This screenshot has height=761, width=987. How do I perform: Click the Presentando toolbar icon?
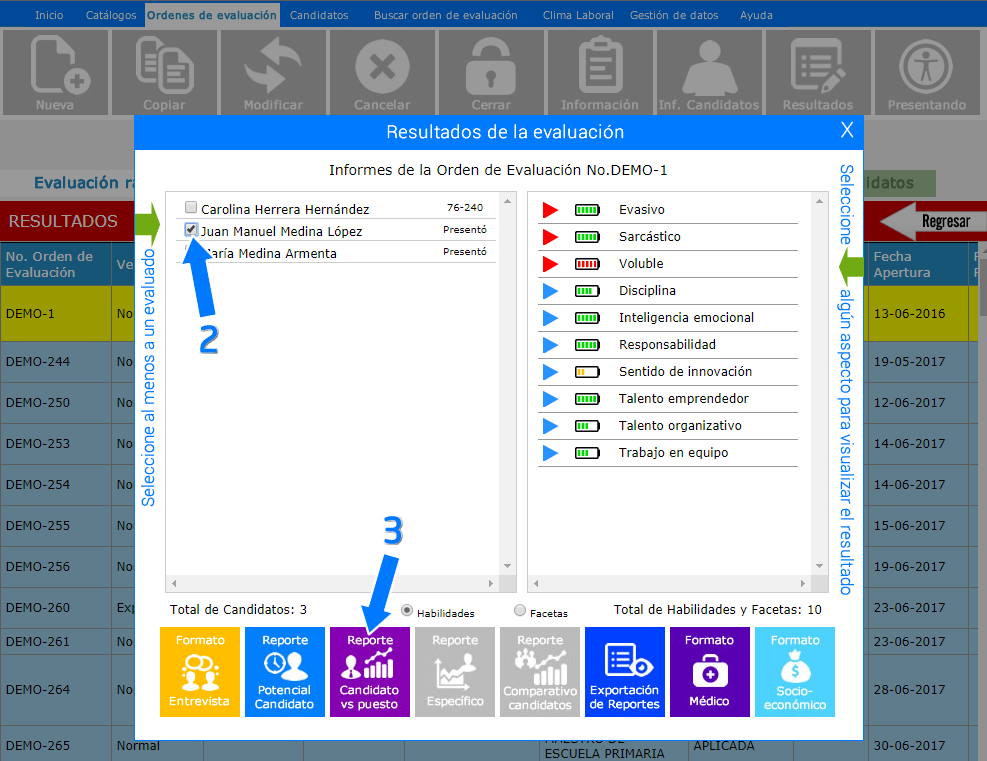(927, 72)
